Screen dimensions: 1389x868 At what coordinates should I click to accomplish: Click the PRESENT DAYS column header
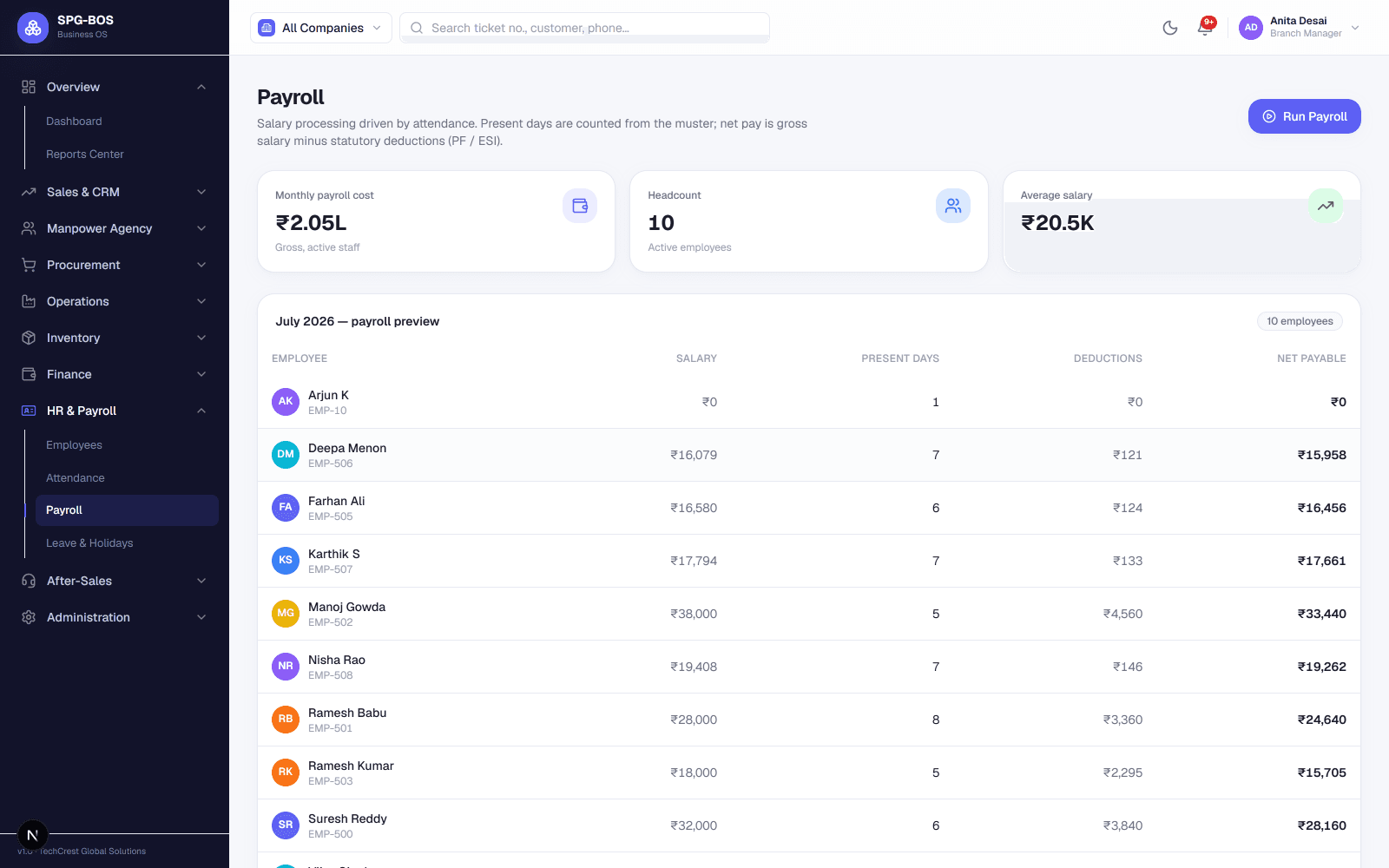click(x=900, y=358)
